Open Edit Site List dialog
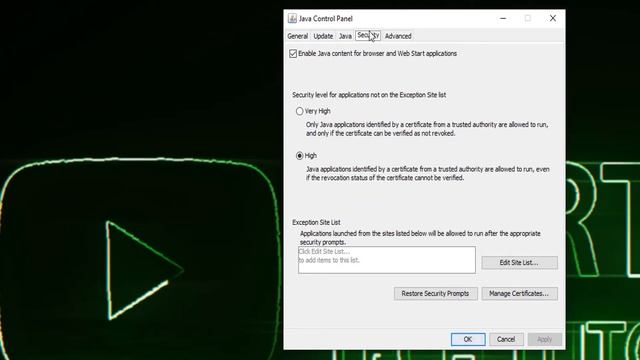 519,262
